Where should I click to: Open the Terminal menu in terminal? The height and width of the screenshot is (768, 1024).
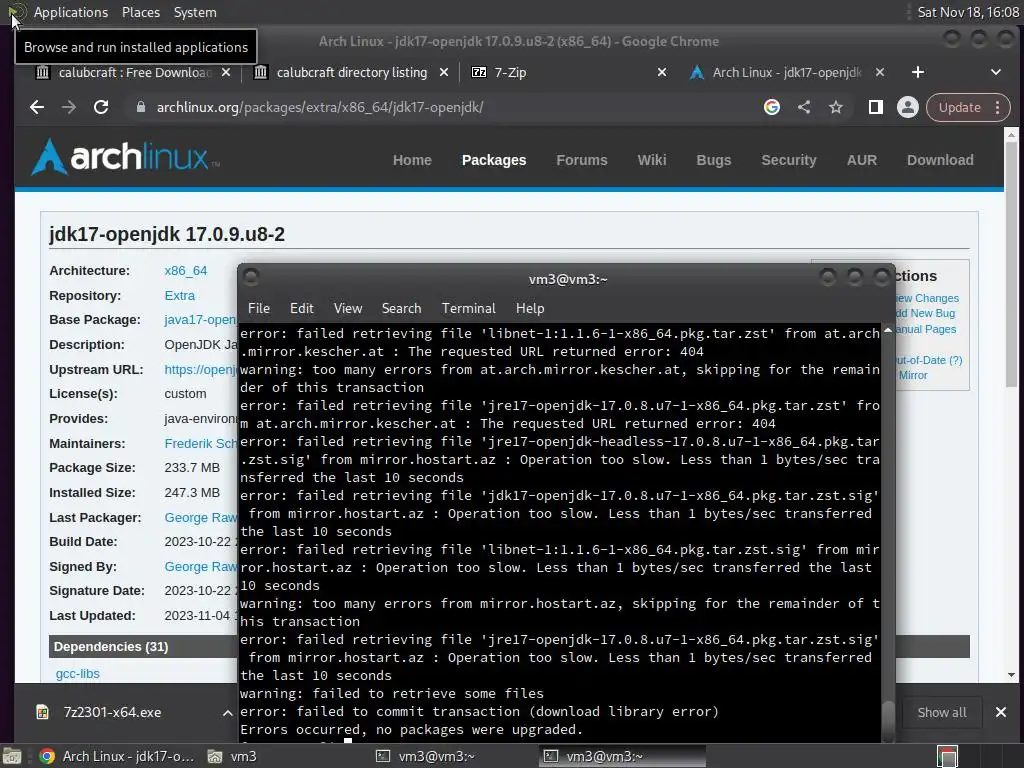[468, 308]
